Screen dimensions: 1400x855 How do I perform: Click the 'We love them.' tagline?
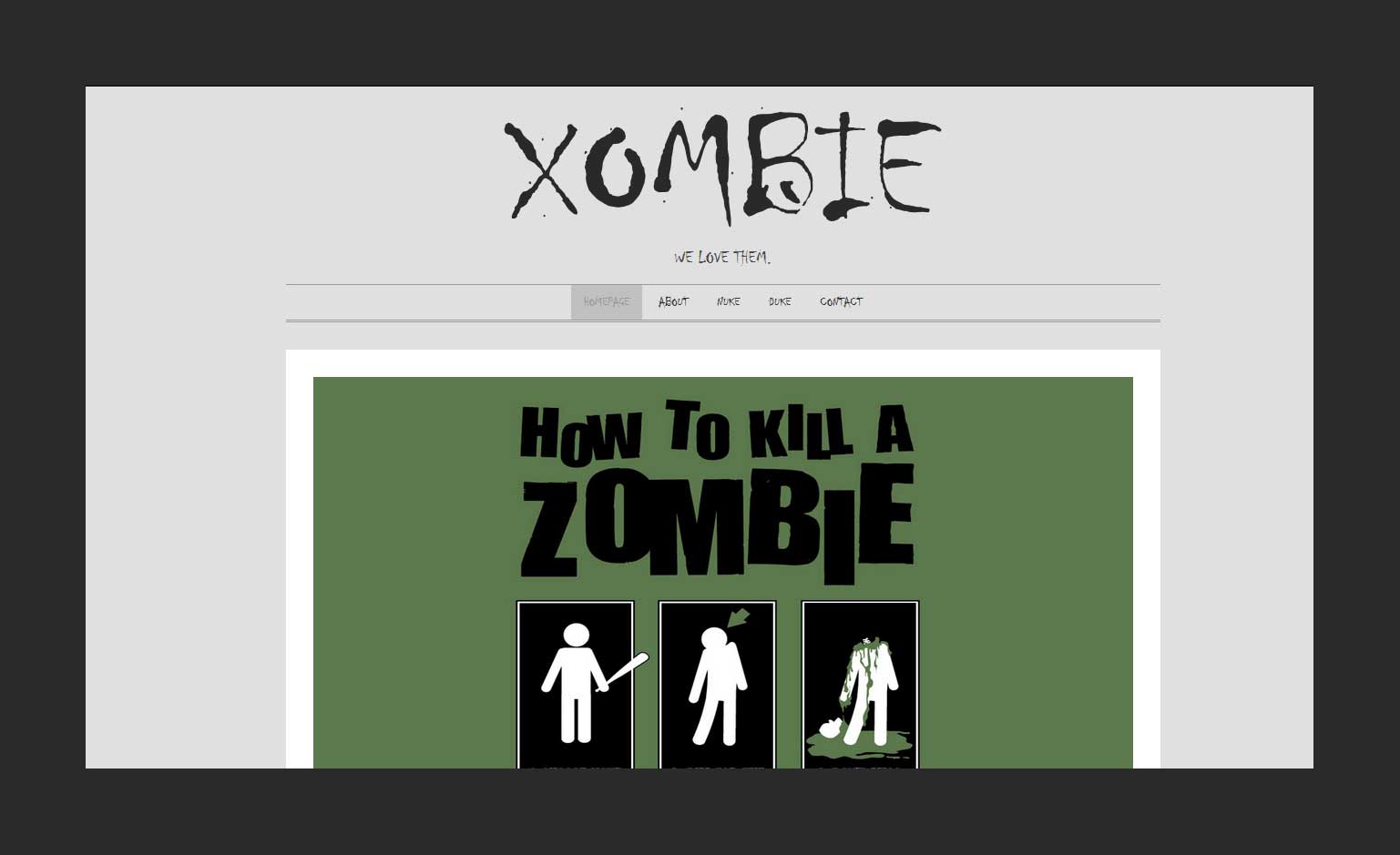pyautogui.click(x=722, y=258)
